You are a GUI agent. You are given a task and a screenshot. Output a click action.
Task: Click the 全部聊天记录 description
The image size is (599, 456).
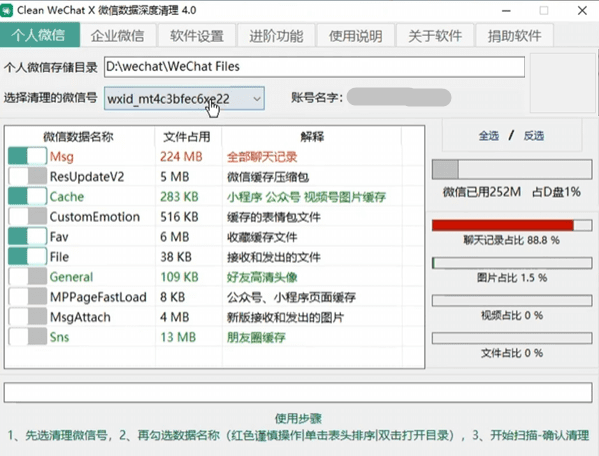262,157
